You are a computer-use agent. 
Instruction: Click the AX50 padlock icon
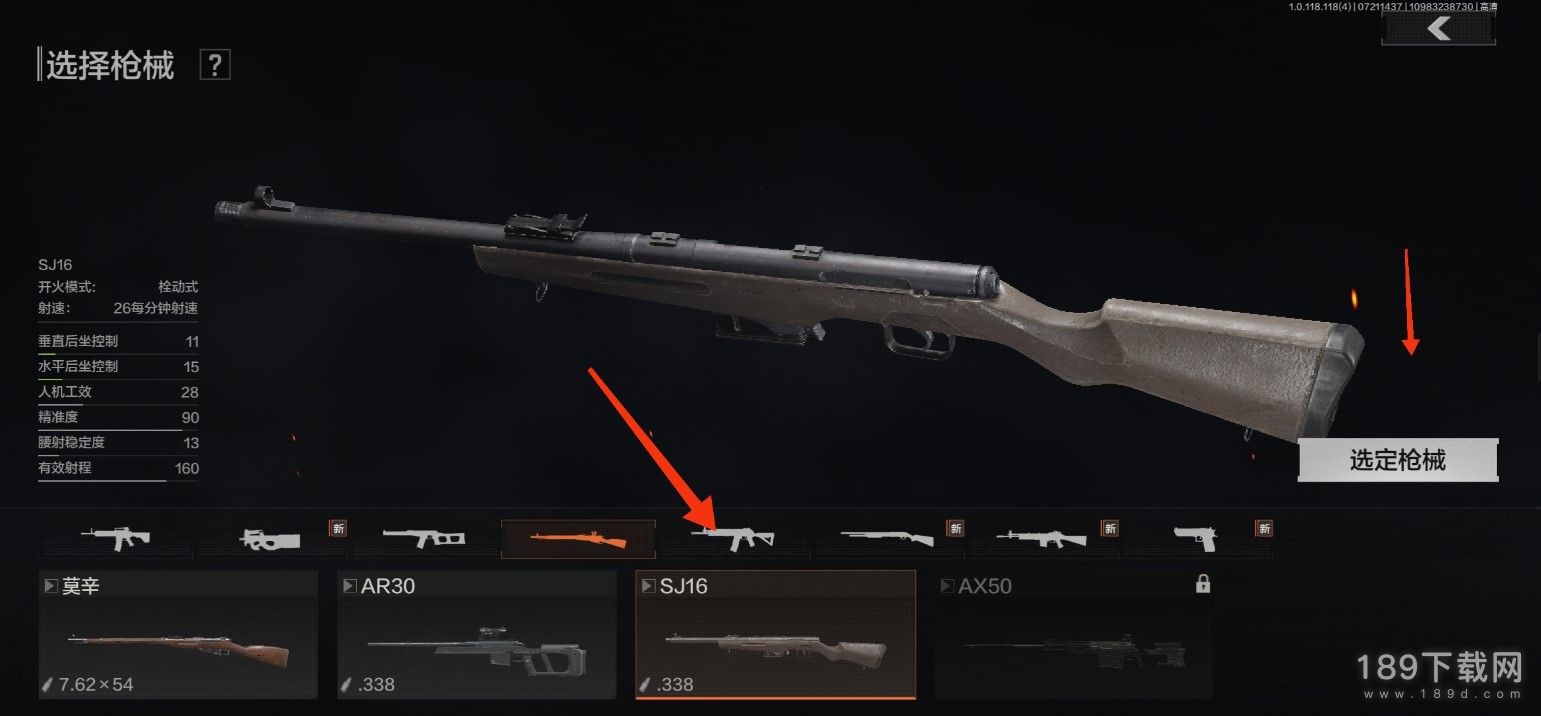point(1202,585)
